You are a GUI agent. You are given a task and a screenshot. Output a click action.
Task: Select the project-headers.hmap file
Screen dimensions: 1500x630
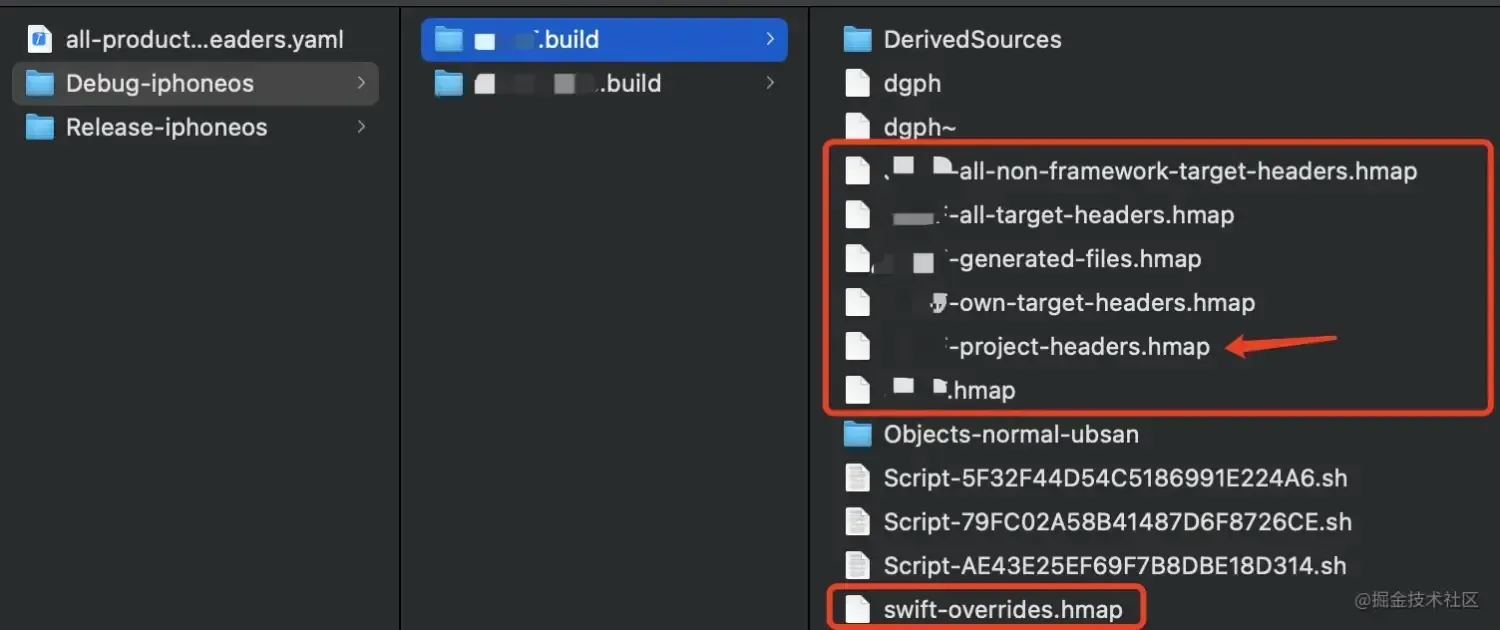point(1084,347)
